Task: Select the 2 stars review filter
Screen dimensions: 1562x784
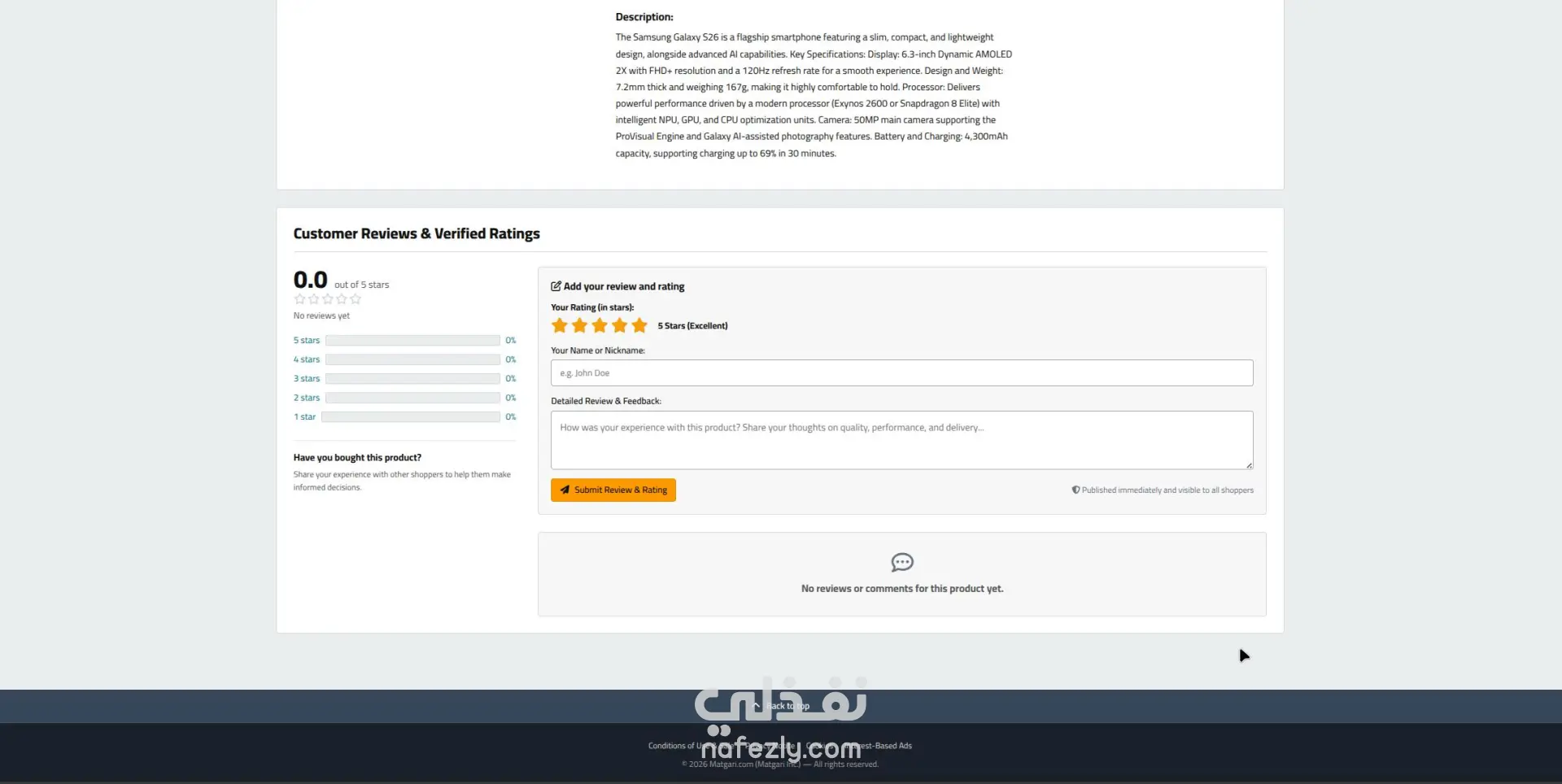Action: (307, 398)
